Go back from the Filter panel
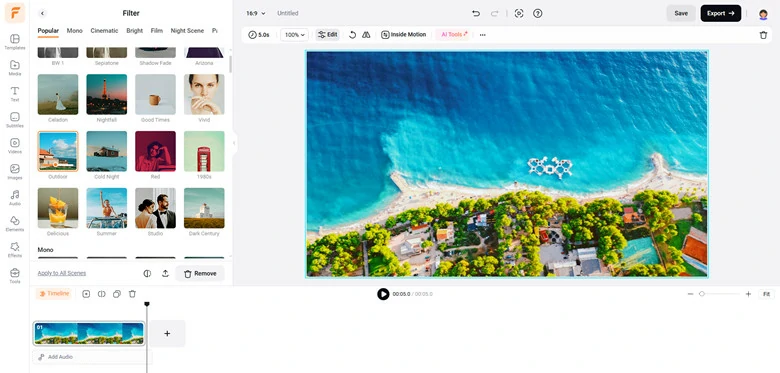This screenshot has height=373, width=780. [42, 13]
